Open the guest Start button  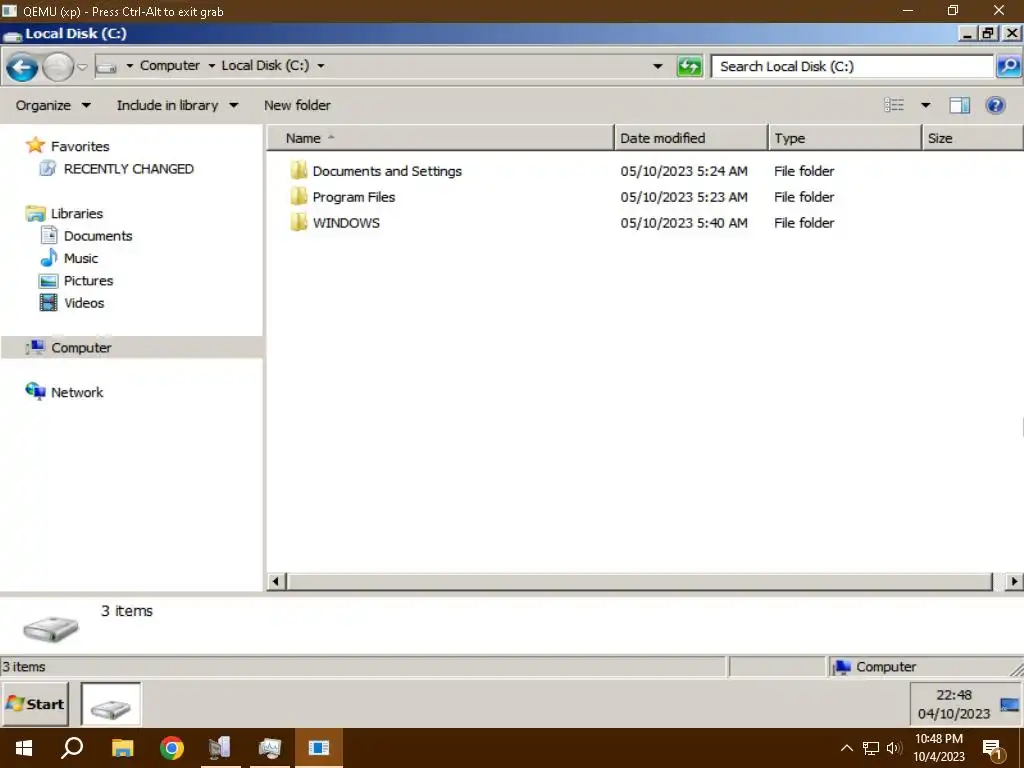pos(35,704)
